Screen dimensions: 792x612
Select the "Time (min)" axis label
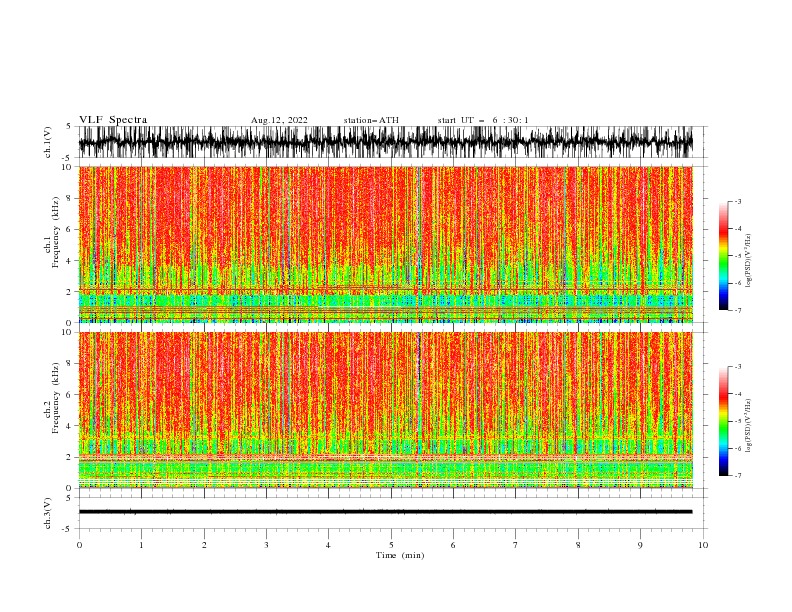coord(400,555)
